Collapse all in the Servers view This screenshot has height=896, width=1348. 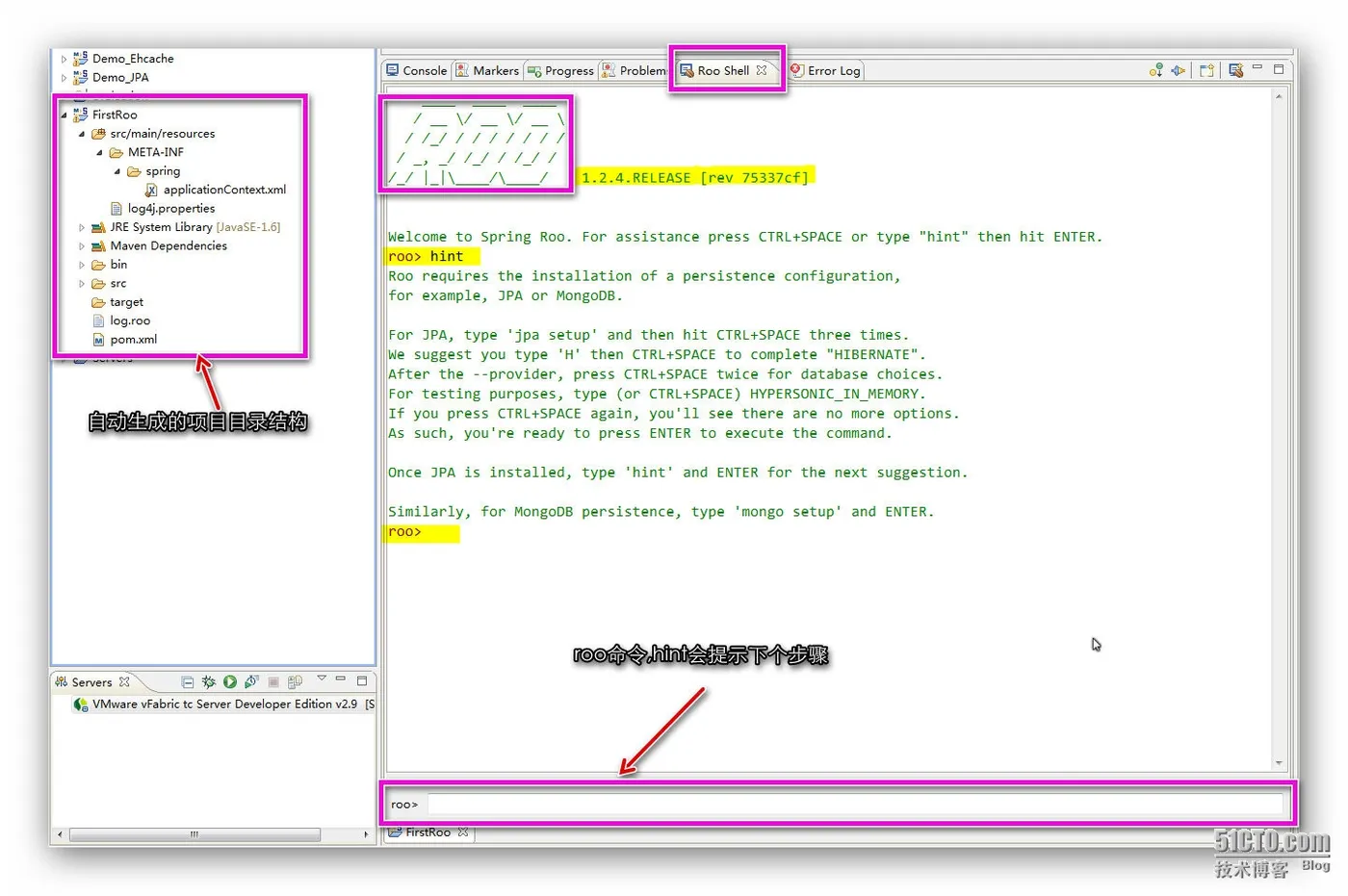188,682
